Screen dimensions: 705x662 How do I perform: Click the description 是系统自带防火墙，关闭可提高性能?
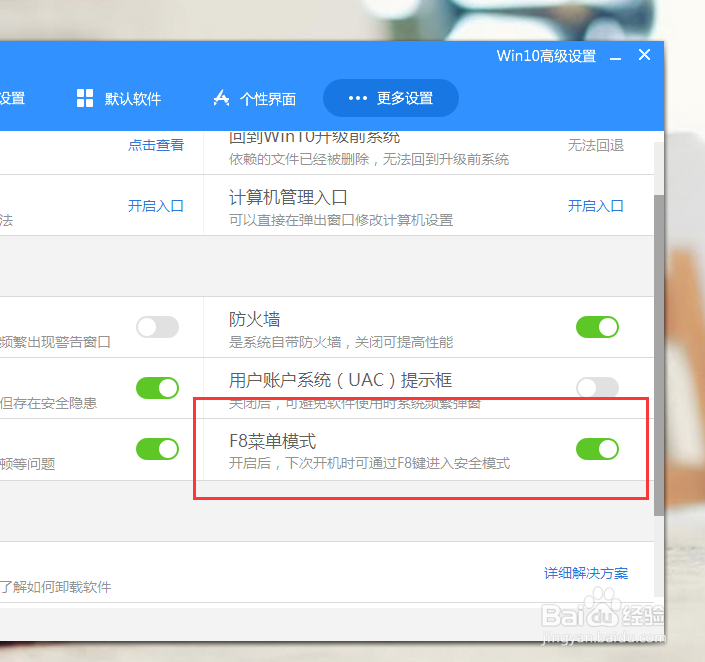tap(341, 342)
